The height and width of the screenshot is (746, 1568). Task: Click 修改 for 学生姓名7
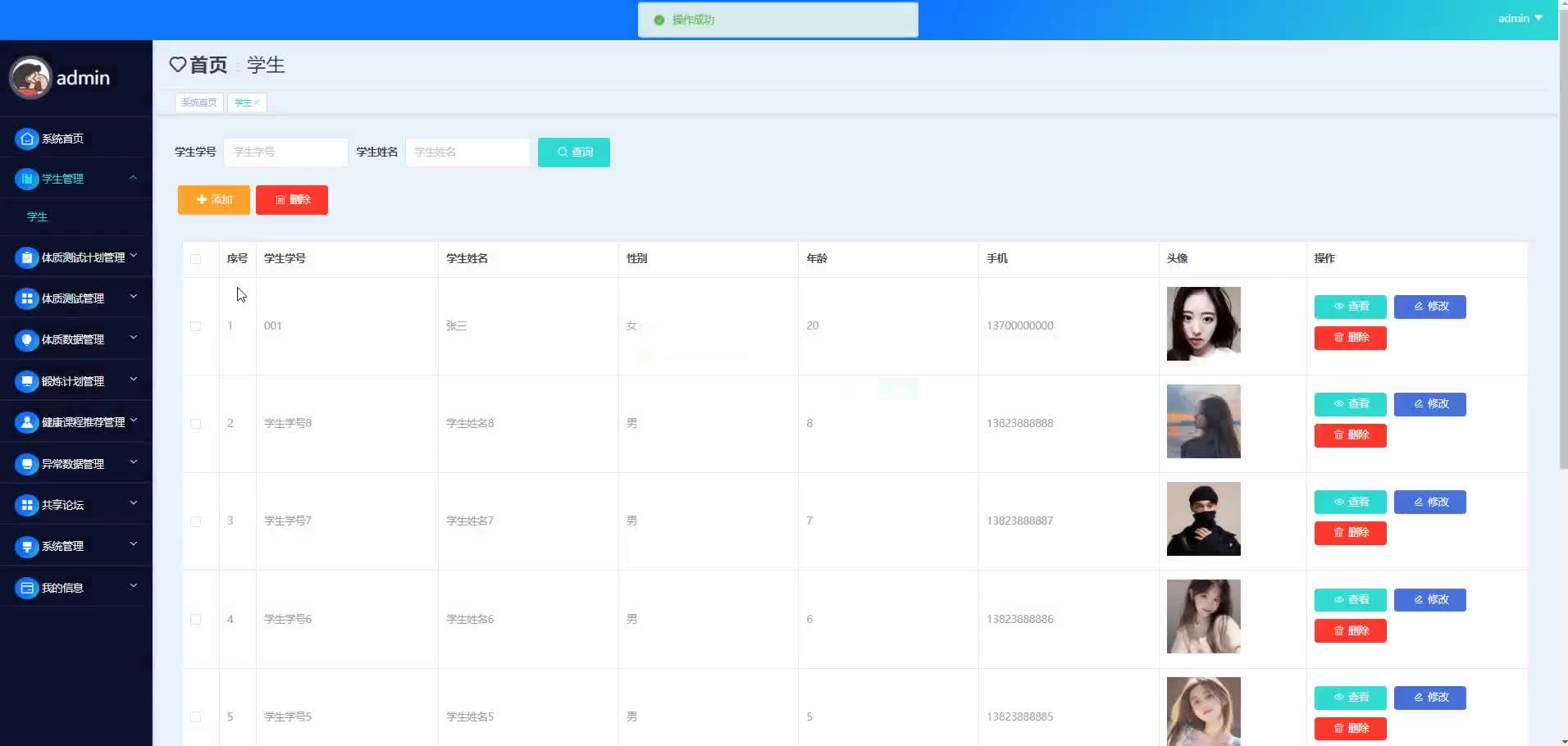1430,502
